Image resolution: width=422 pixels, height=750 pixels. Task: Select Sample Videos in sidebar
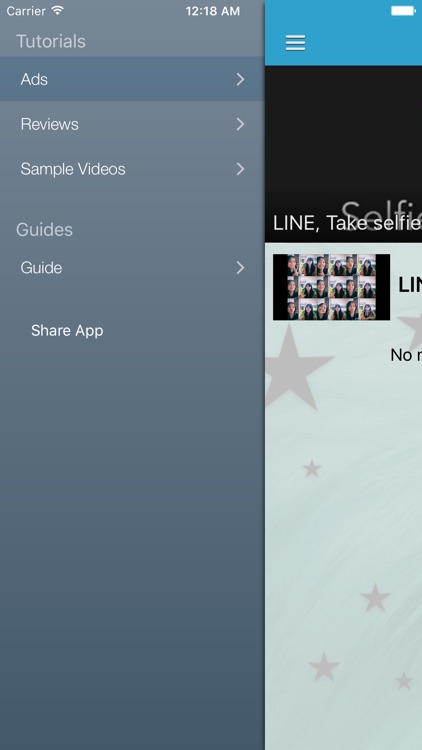(132, 169)
